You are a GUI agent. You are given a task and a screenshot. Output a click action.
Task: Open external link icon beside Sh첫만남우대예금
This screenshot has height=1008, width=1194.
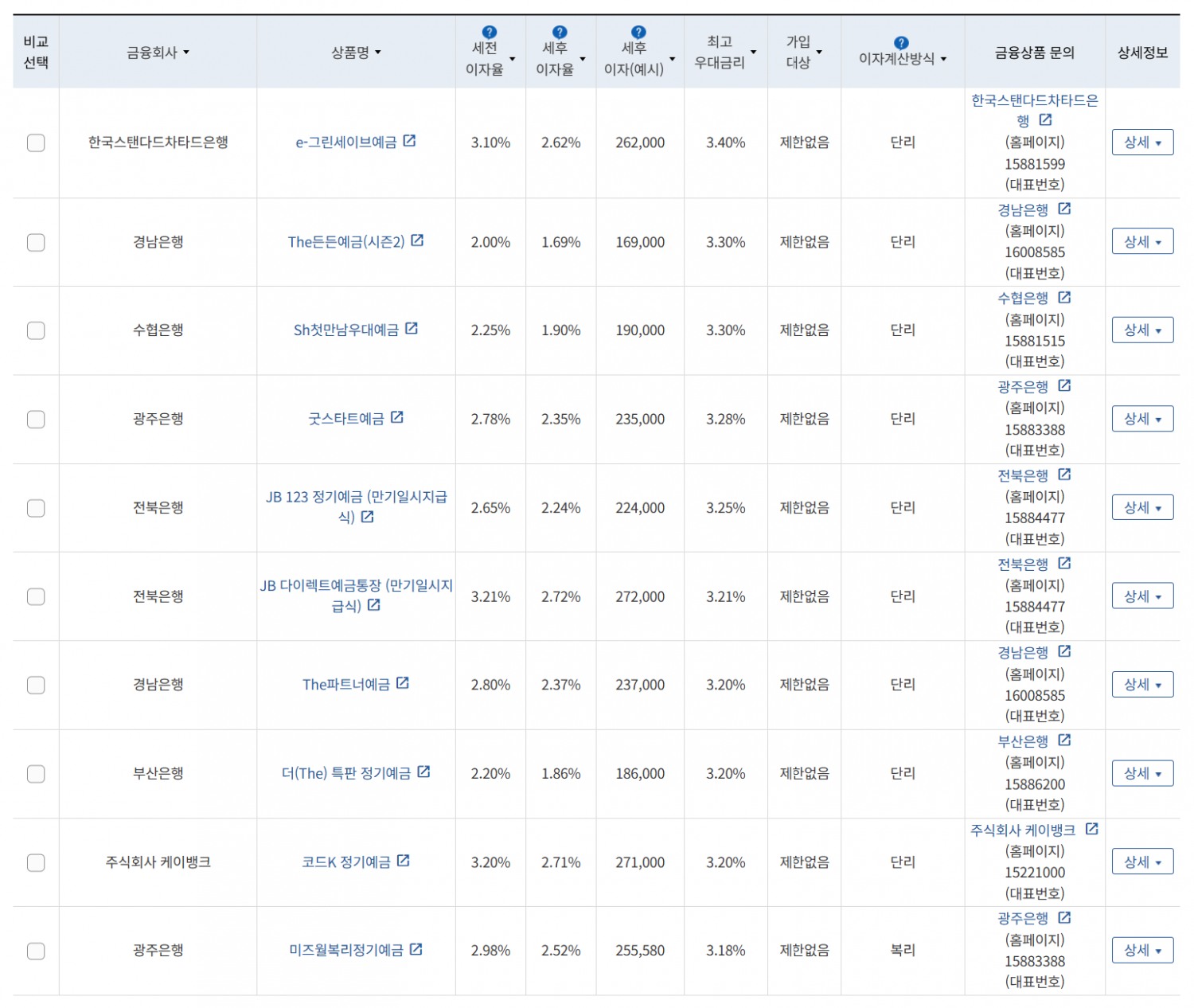pos(412,329)
